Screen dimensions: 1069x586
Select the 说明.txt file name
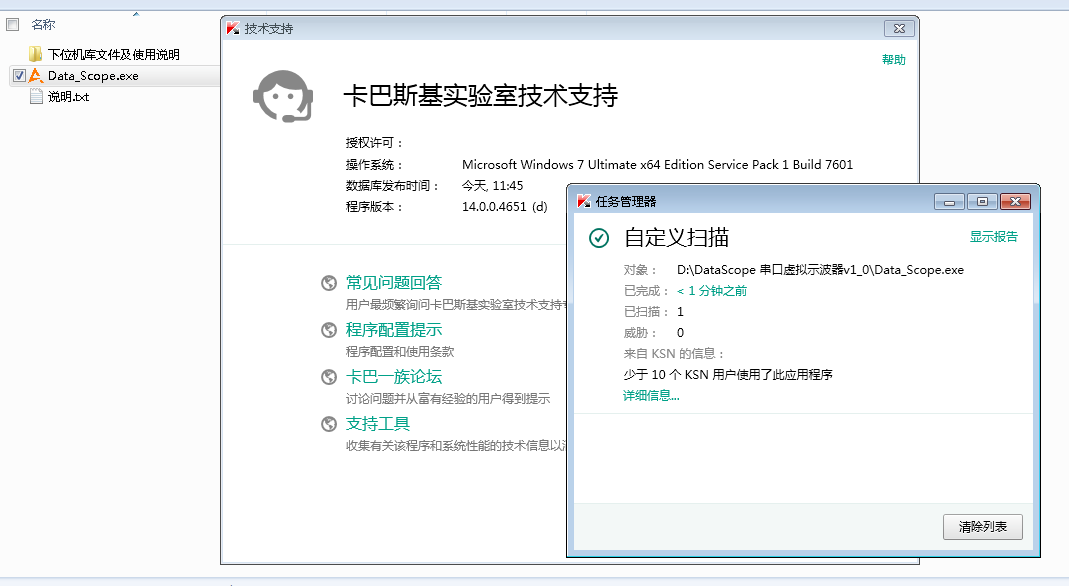pos(68,97)
